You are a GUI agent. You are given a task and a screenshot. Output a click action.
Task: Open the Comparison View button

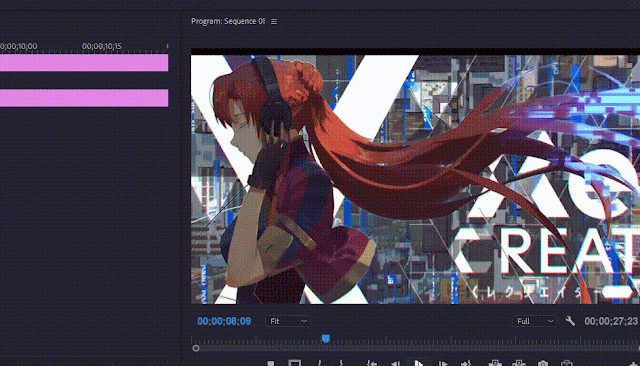click(x=567, y=363)
